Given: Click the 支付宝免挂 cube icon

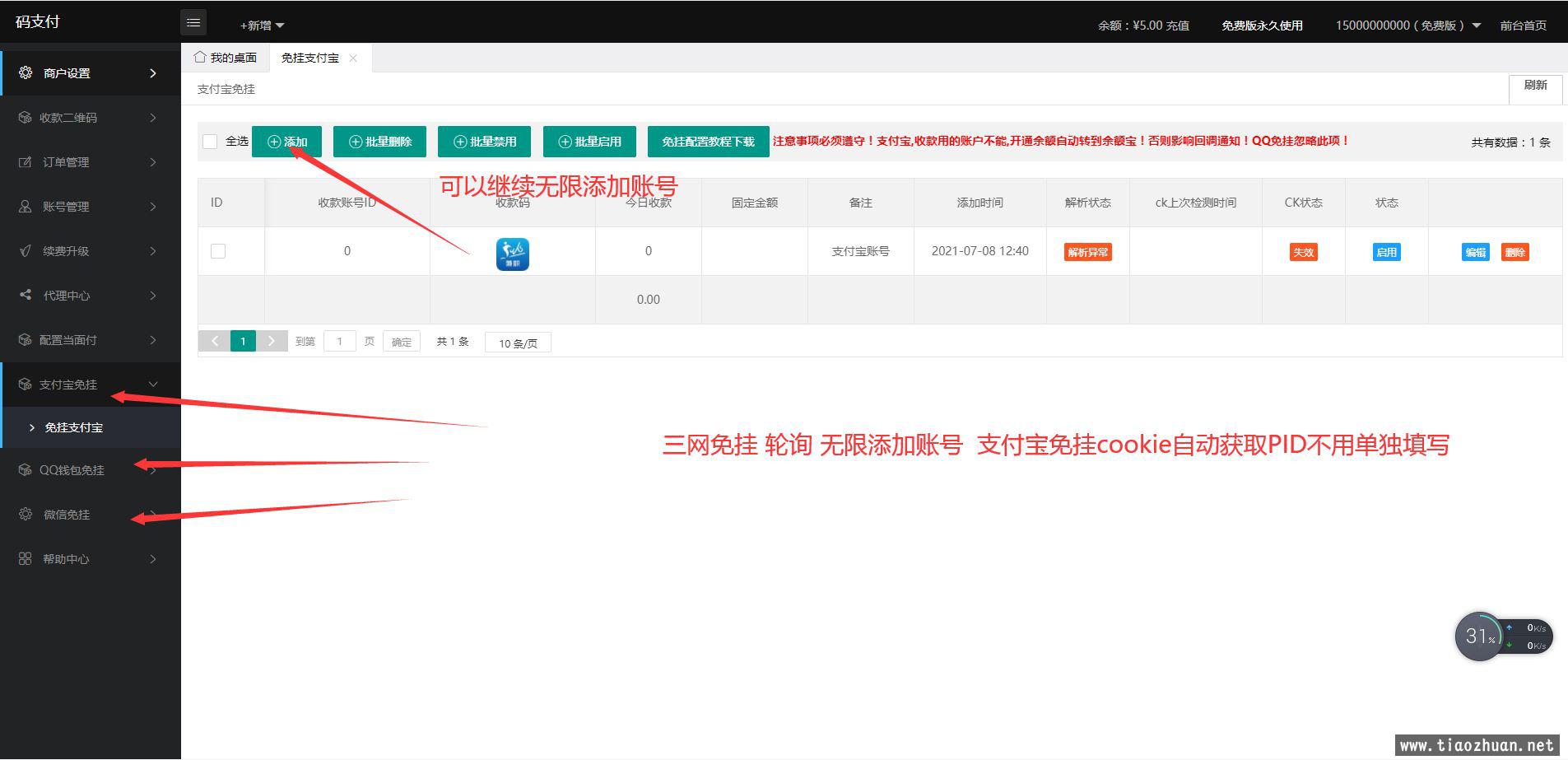Looking at the screenshot, I should point(25,385).
